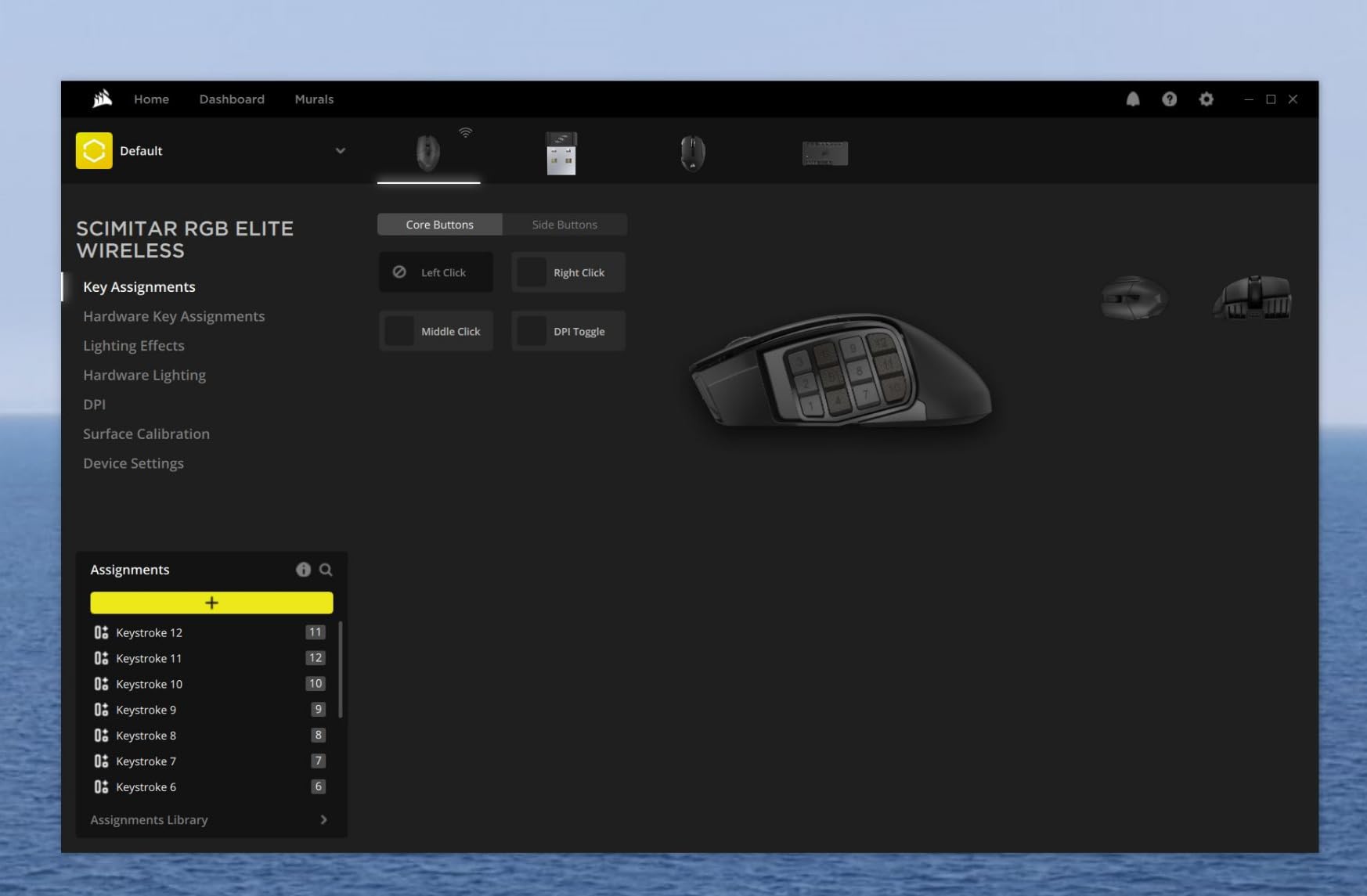Open the Assignments info tooltip
This screenshot has width=1367, height=896.
[x=303, y=570]
